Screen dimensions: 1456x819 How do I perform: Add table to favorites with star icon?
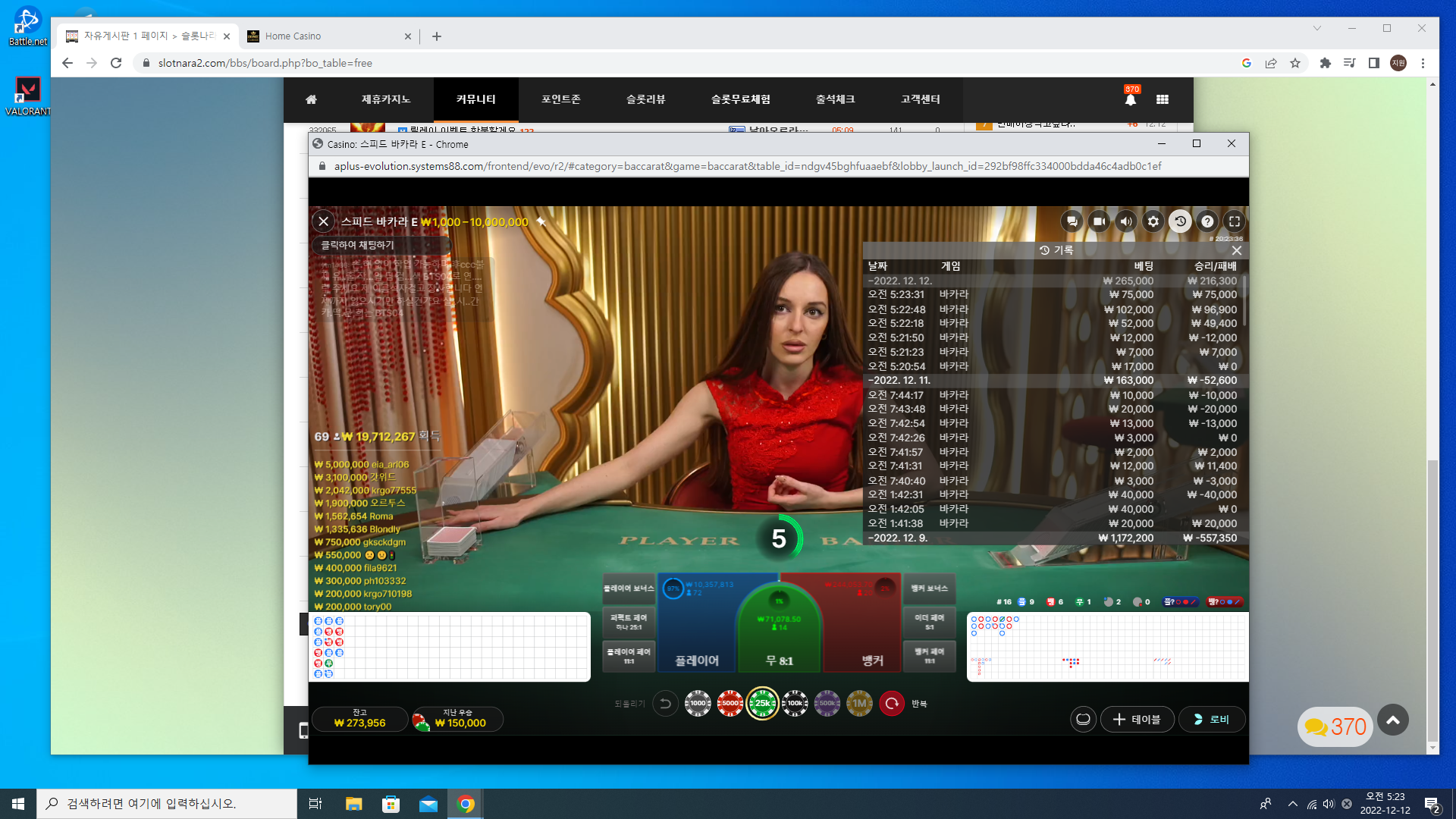click(x=541, y=221)
